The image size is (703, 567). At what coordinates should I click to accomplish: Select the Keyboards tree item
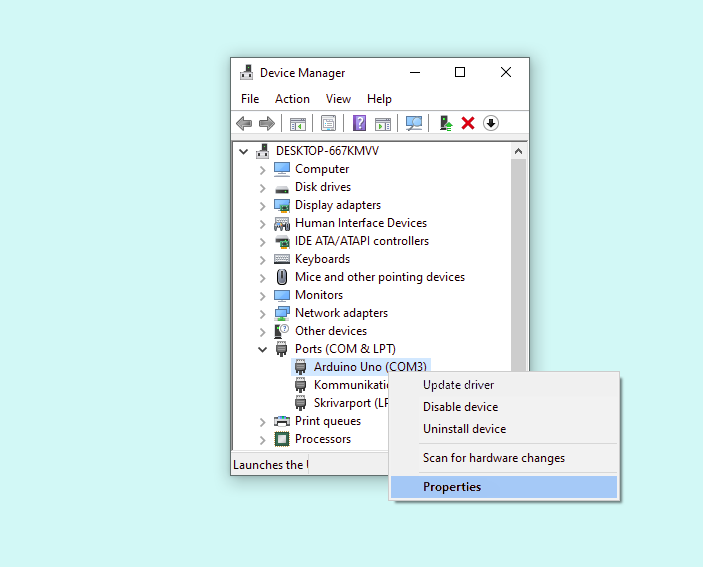click(322, 259)
